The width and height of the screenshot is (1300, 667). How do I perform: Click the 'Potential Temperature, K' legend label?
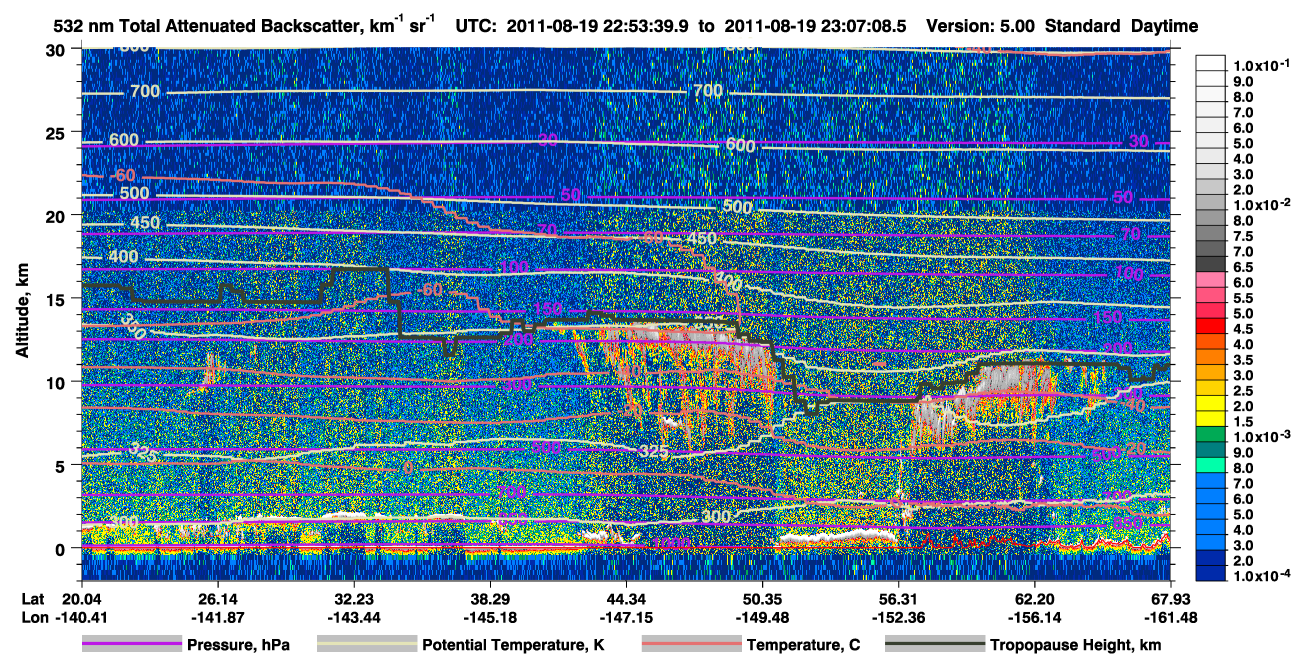pos(514,645)
